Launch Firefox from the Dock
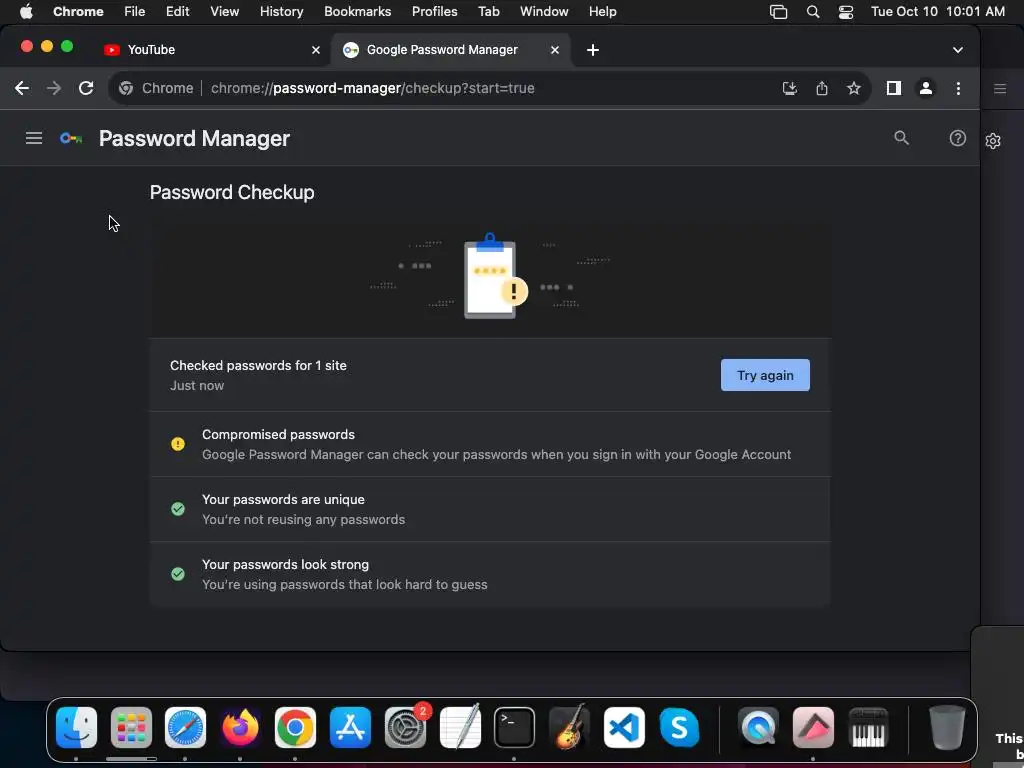The height and width of the screenshot is (768, 1024). [240, 727]
